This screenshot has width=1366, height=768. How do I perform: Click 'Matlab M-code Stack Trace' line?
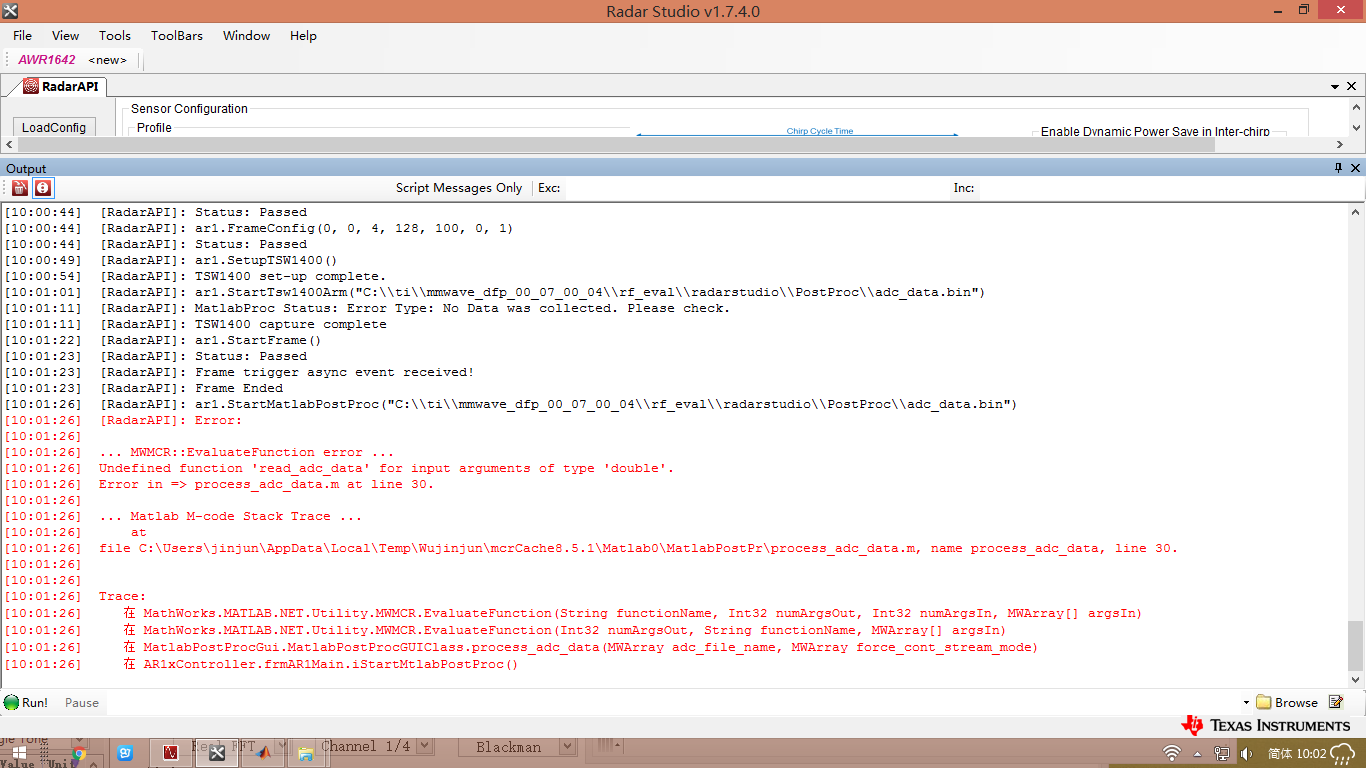[x=230, y=516]
